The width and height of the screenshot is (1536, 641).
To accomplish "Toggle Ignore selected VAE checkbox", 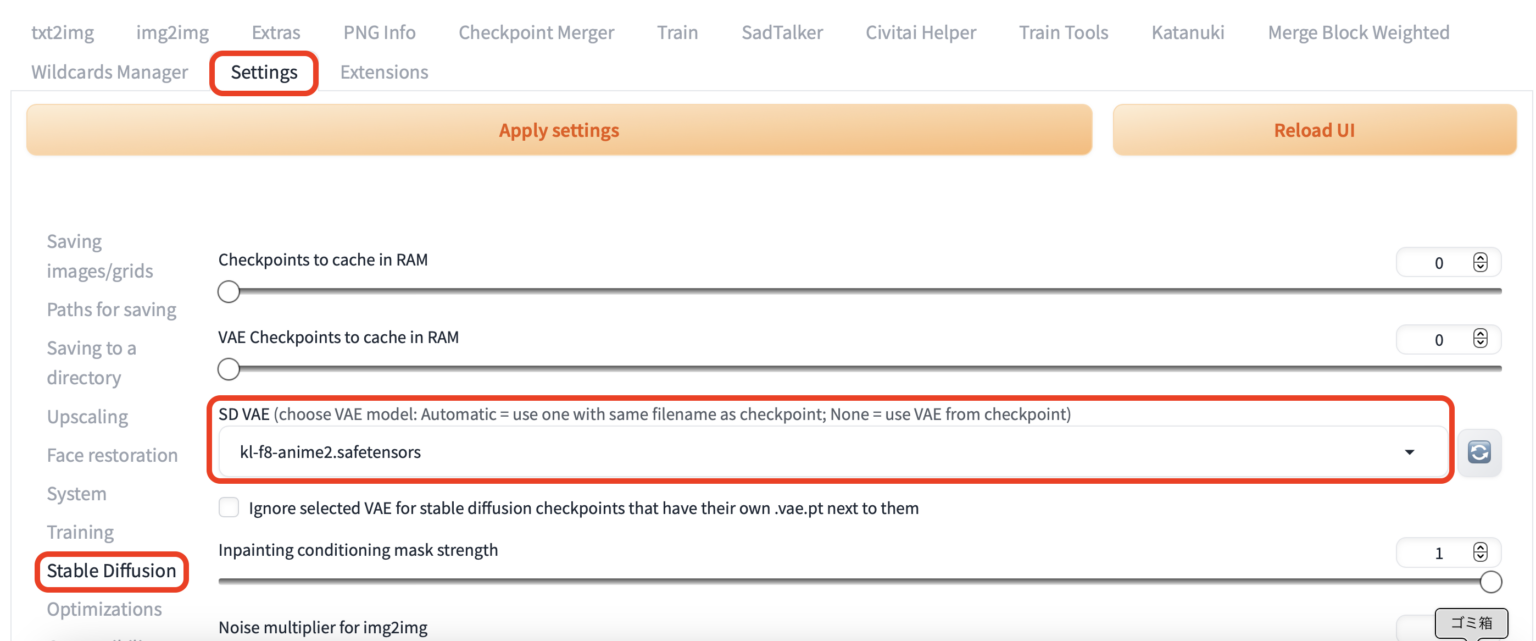I will pyautogui.click(x=229, y=508).
